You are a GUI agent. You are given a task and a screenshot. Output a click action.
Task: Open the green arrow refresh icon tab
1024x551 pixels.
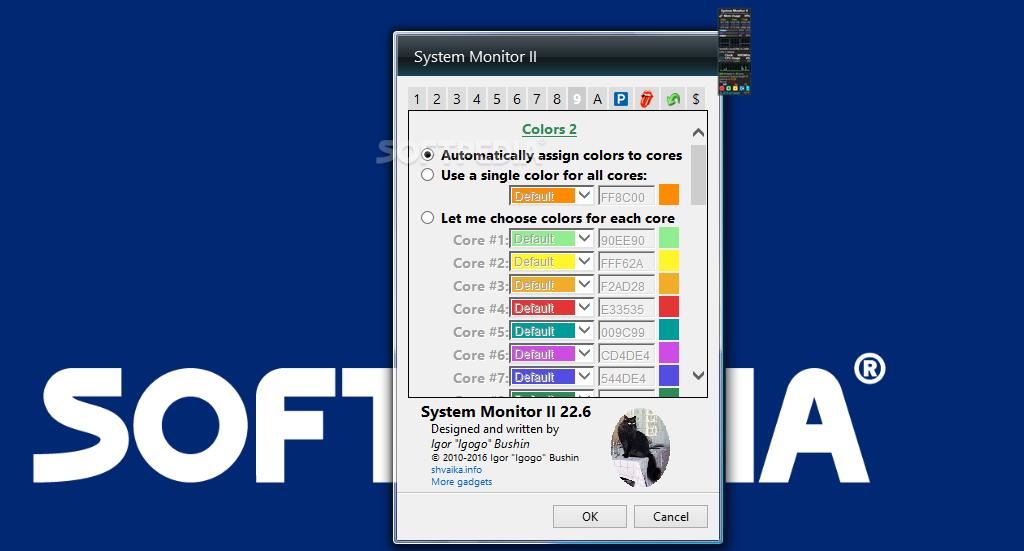click(673, 99)
